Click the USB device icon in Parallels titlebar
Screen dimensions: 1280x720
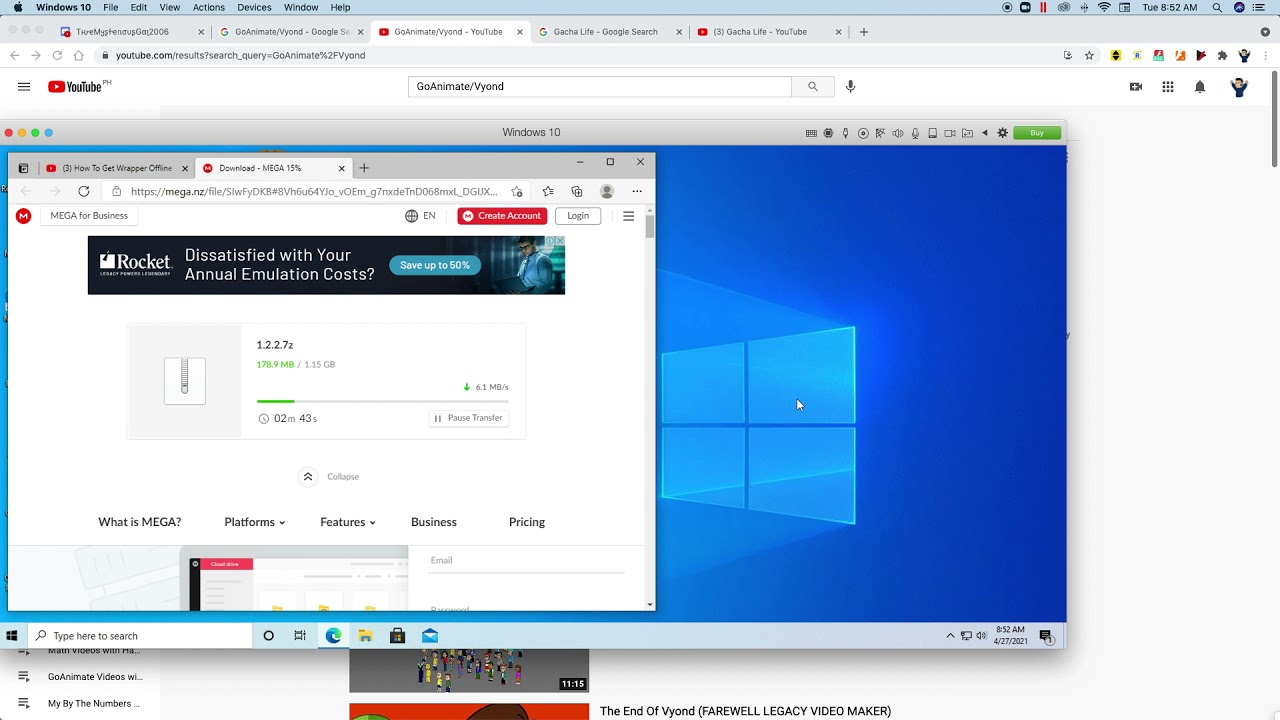[846, 133]
